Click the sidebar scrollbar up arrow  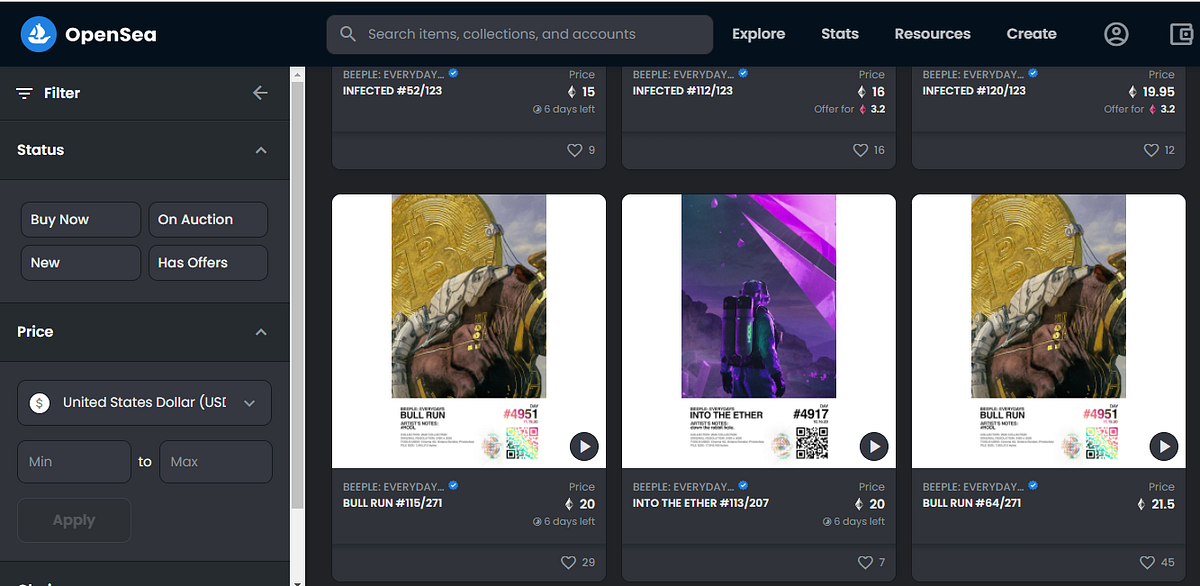tap(298, 73)
